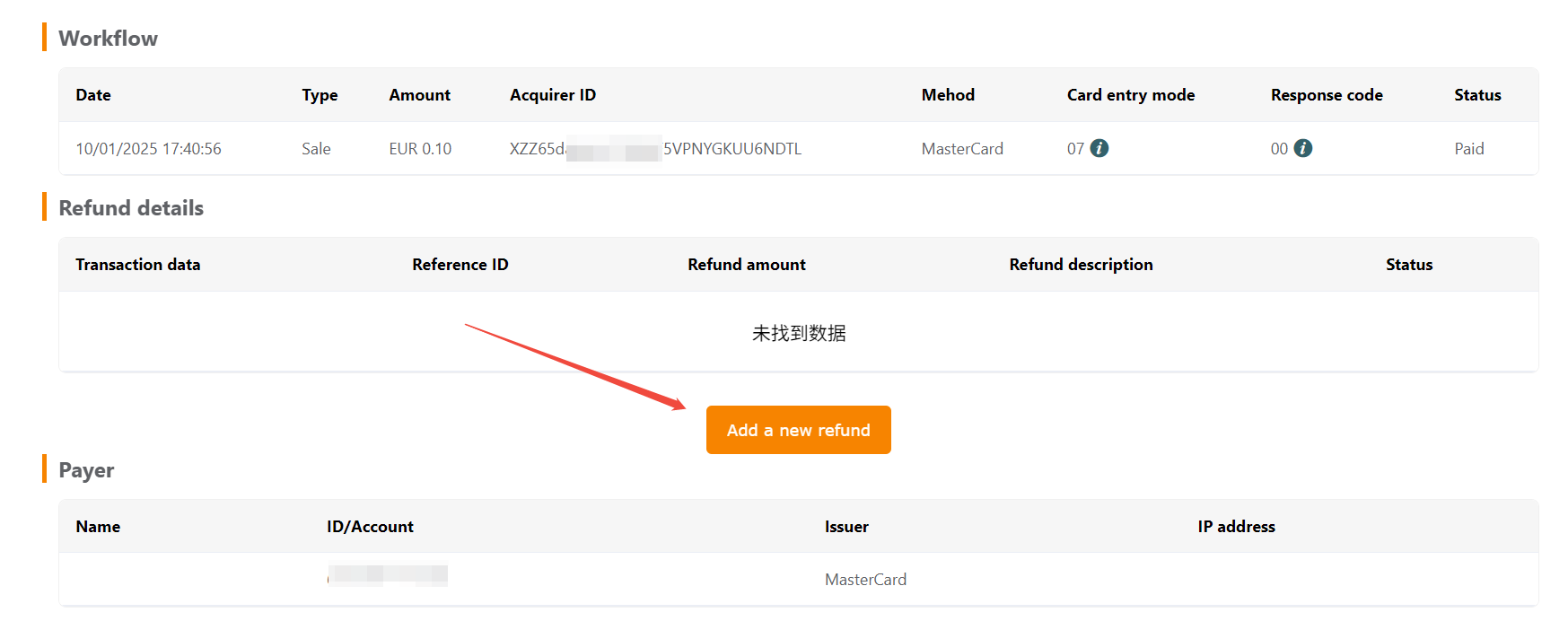Click the Add a new refund button
This screenshot has width=1568, height=621.
(798, 430)
